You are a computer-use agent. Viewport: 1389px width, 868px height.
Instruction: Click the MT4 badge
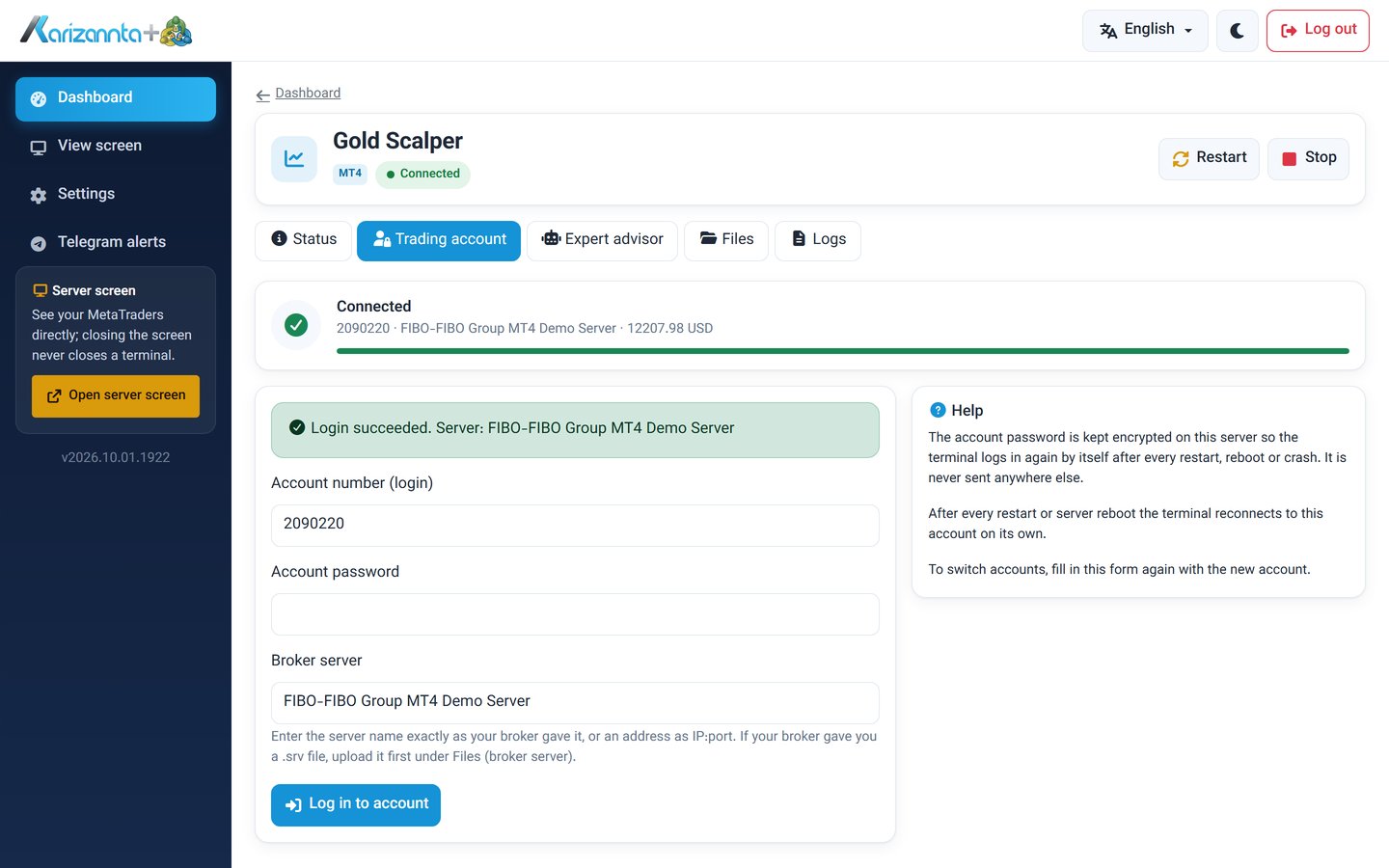(350, 175)
